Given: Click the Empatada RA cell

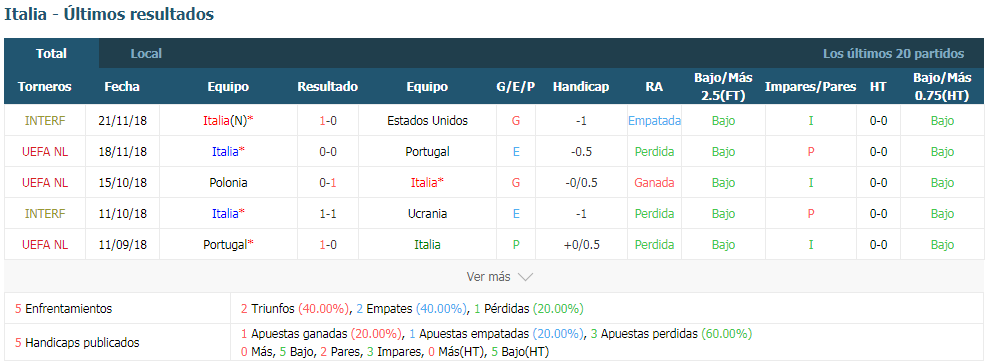Looking at the screenshot, I should pyautogui.click(x=654, y=121).
